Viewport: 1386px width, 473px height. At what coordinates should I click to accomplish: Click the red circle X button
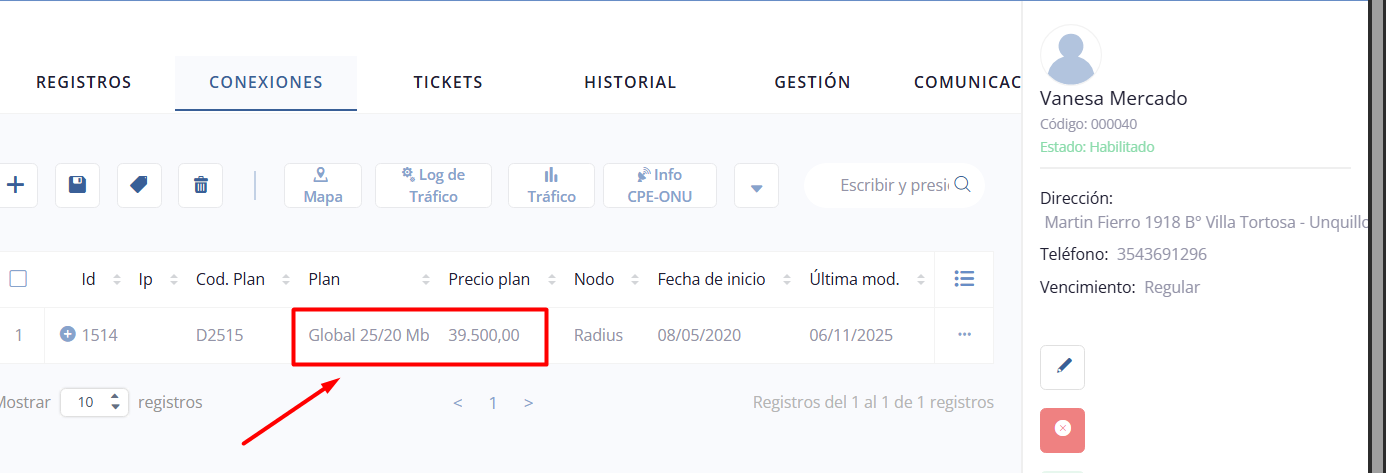point(1062,429)
